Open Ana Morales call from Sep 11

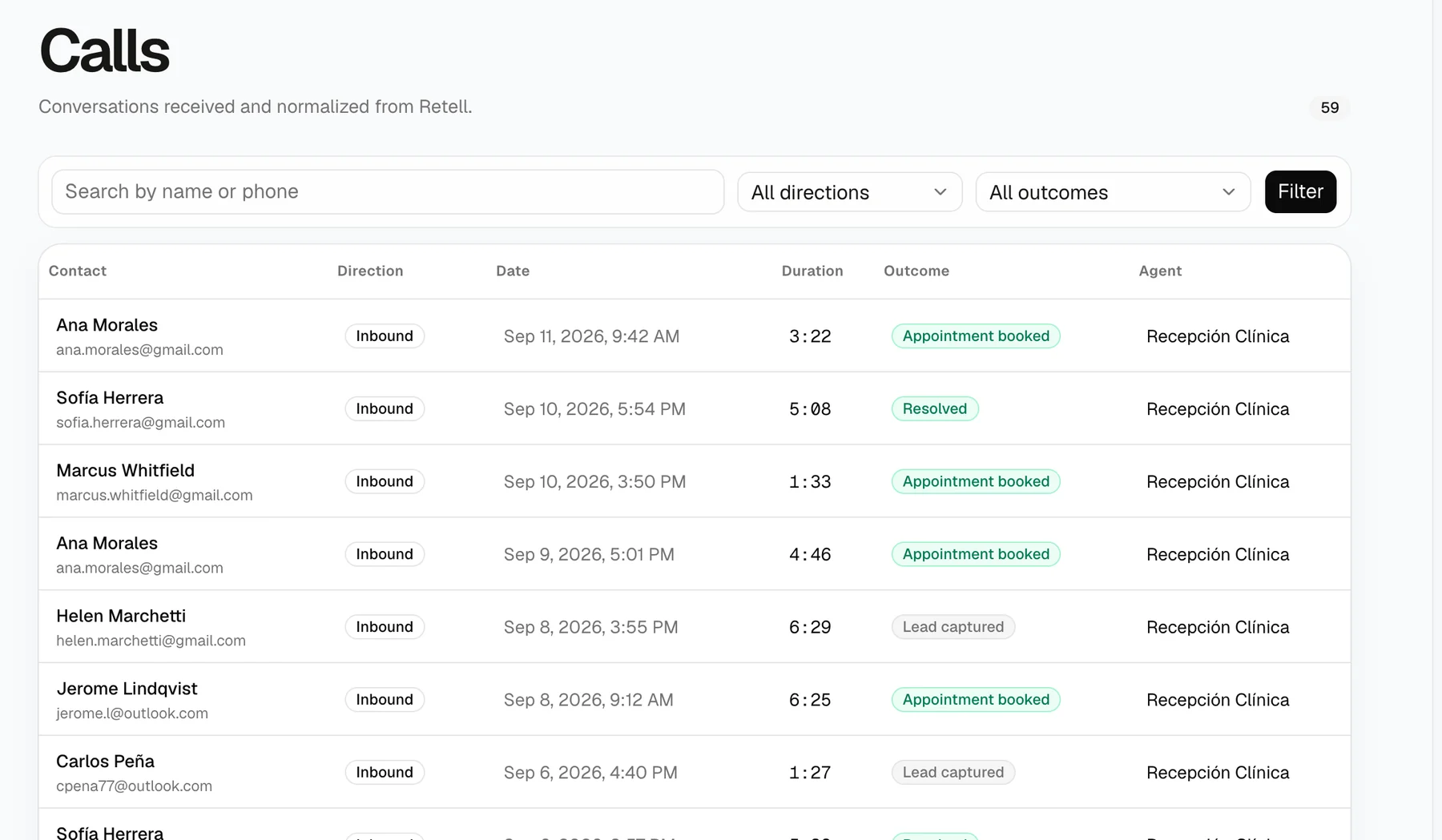tap(695, 336)
